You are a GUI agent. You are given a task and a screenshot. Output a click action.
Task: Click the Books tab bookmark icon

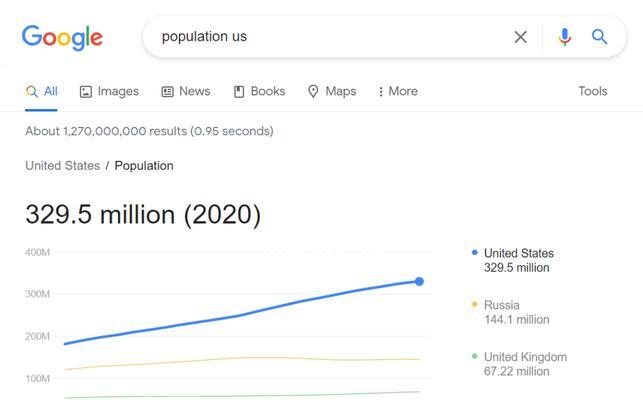click(x=239, y=91)
